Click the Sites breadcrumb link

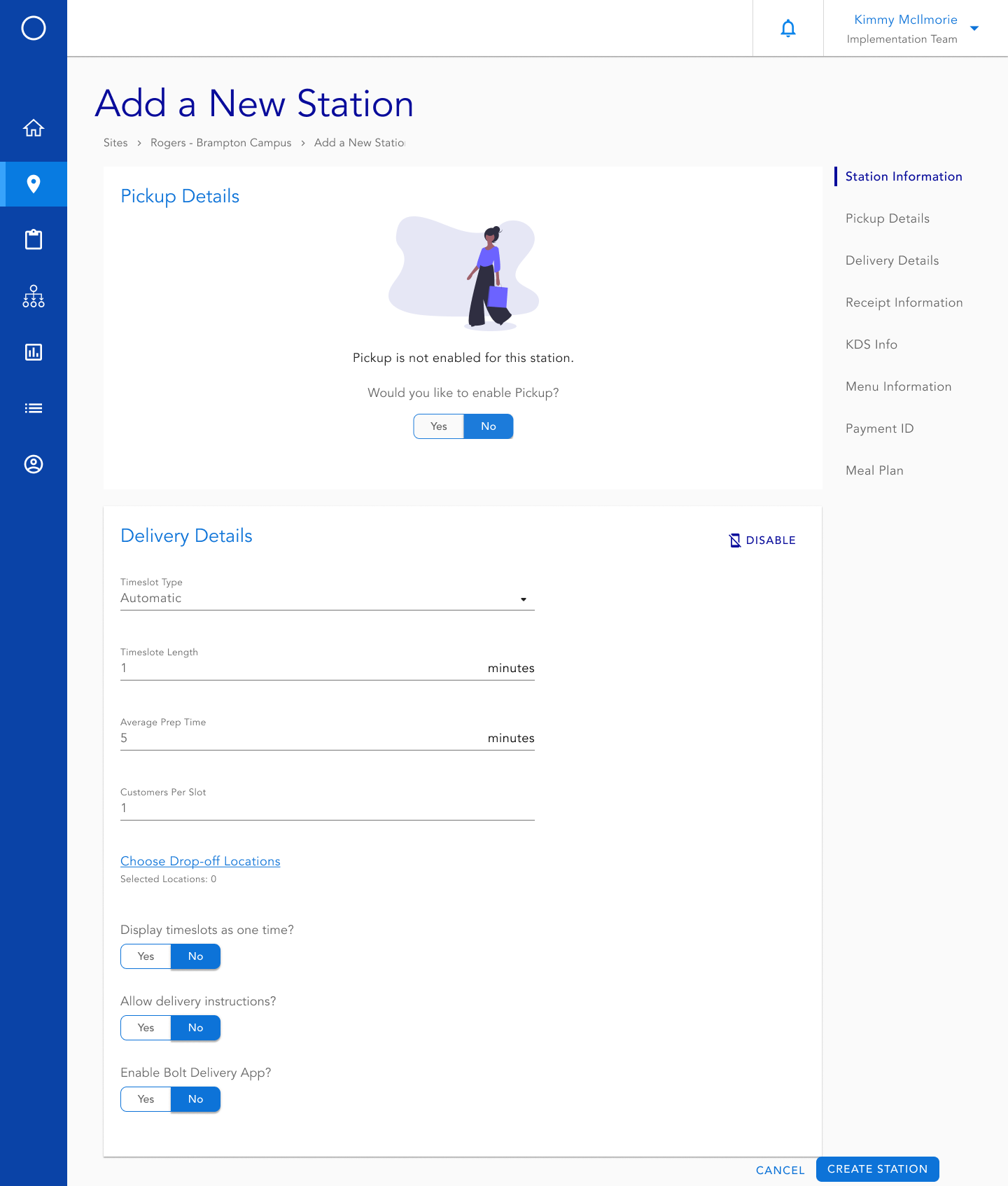(115, 143)
